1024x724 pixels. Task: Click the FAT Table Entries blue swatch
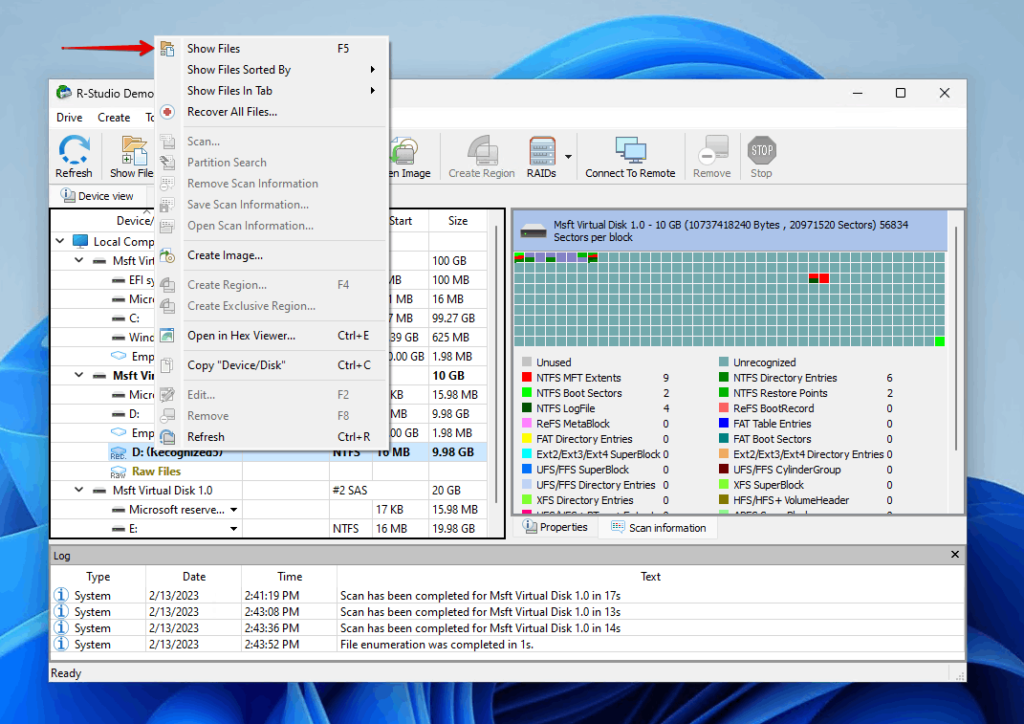(x=724, y=424)
